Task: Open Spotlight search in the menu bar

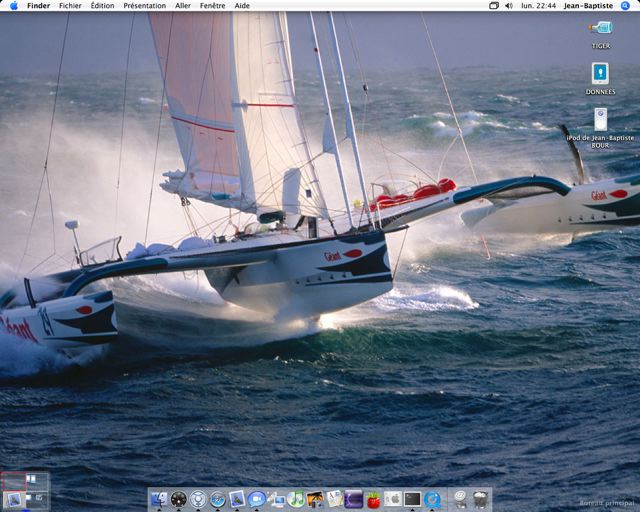Action: click(x=626, y=6)
